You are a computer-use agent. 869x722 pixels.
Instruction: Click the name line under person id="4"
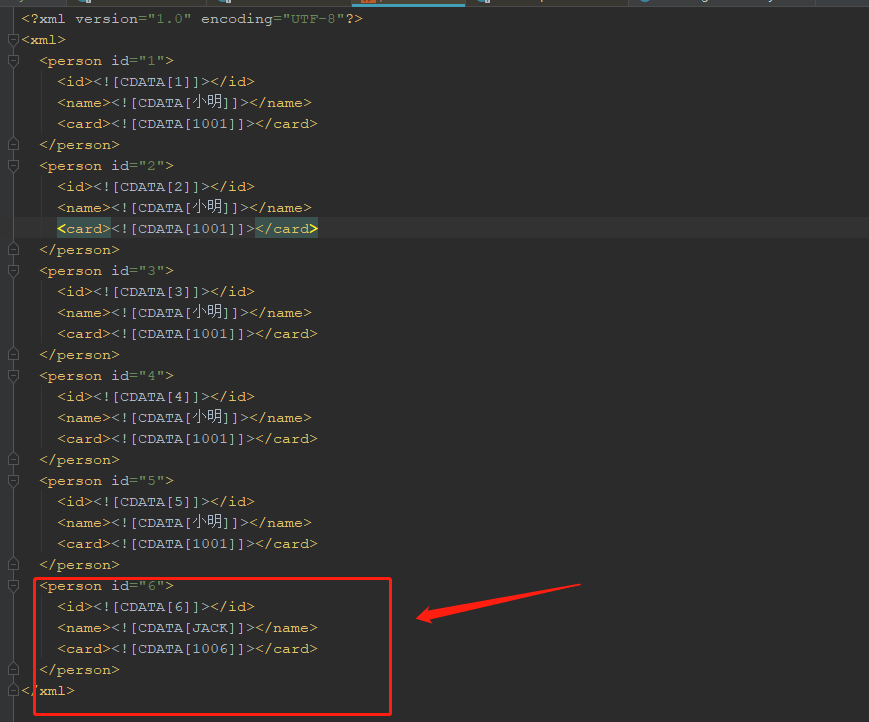click(x=184, y=418)
